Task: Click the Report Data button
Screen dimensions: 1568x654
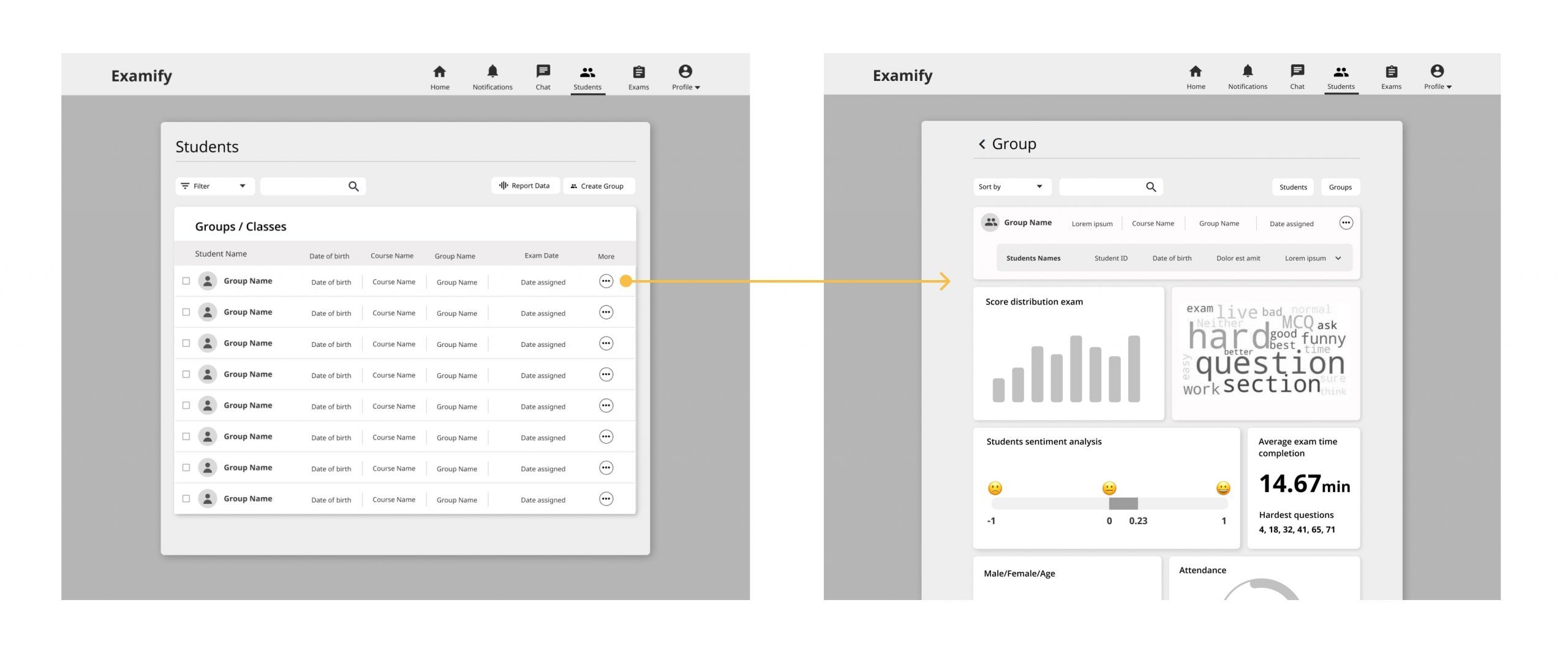Action: pyautogui.click(x=525, y=186)
